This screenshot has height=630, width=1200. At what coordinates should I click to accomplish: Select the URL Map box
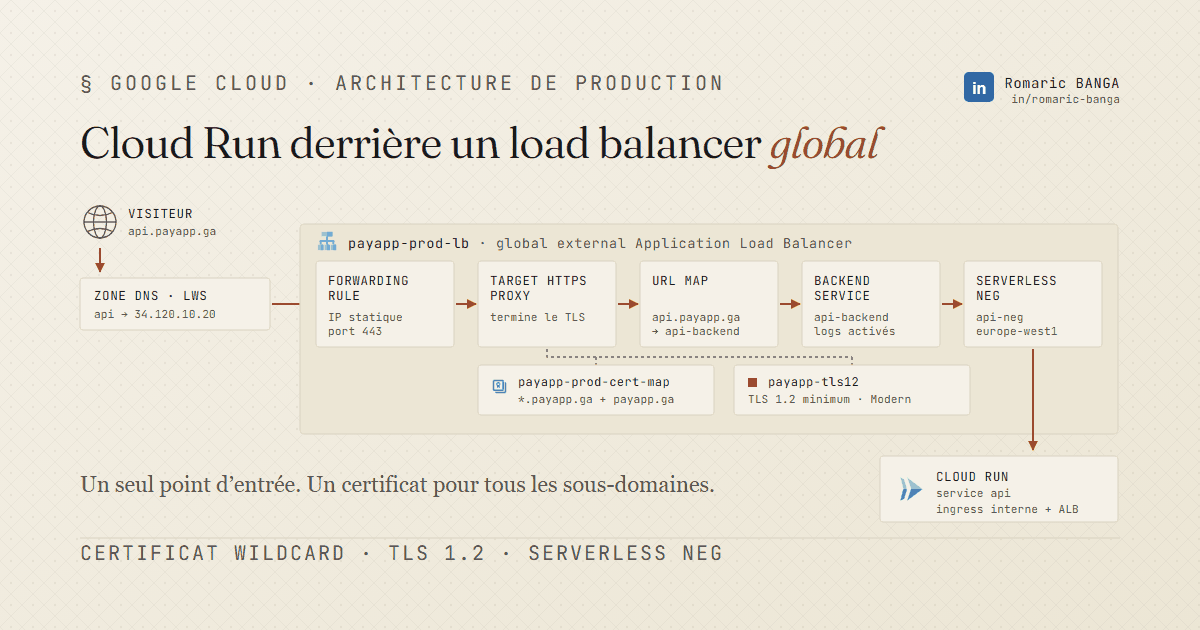point(709,304)
